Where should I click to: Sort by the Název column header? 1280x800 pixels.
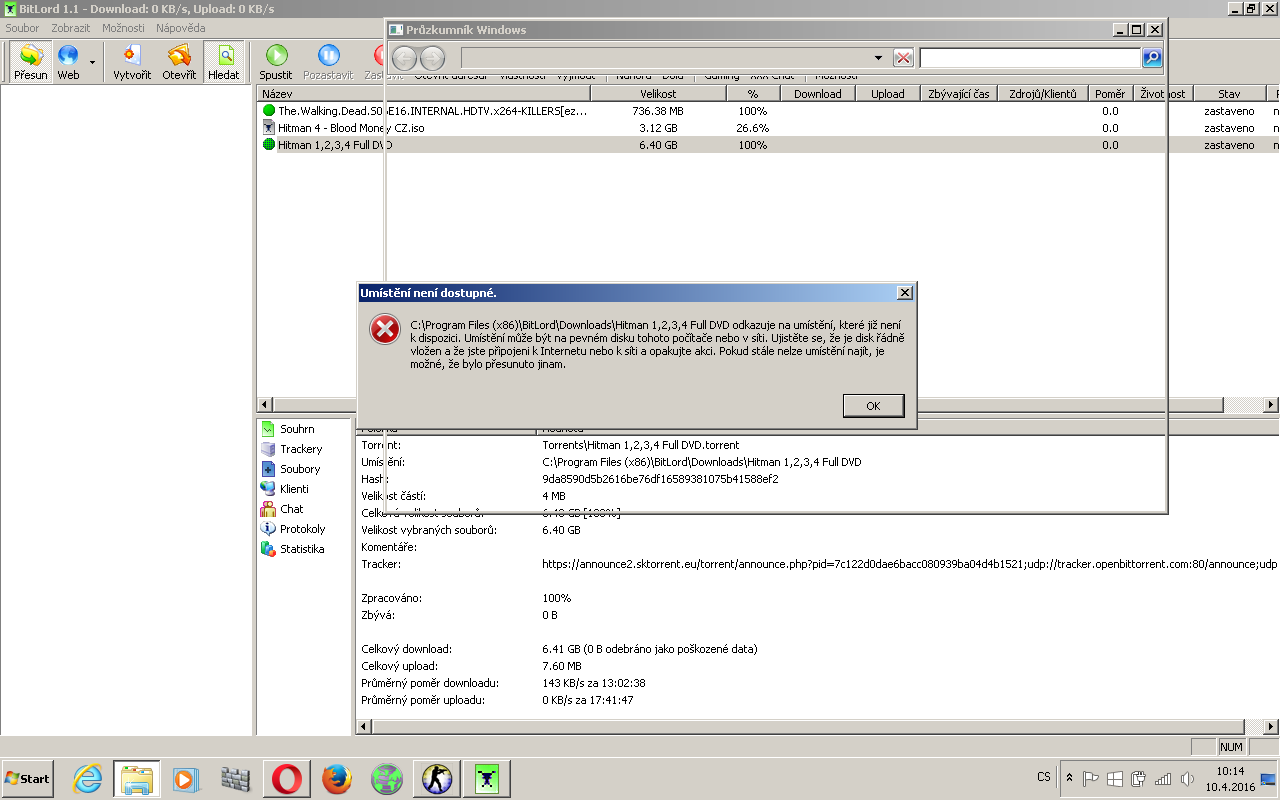(424, 94)
